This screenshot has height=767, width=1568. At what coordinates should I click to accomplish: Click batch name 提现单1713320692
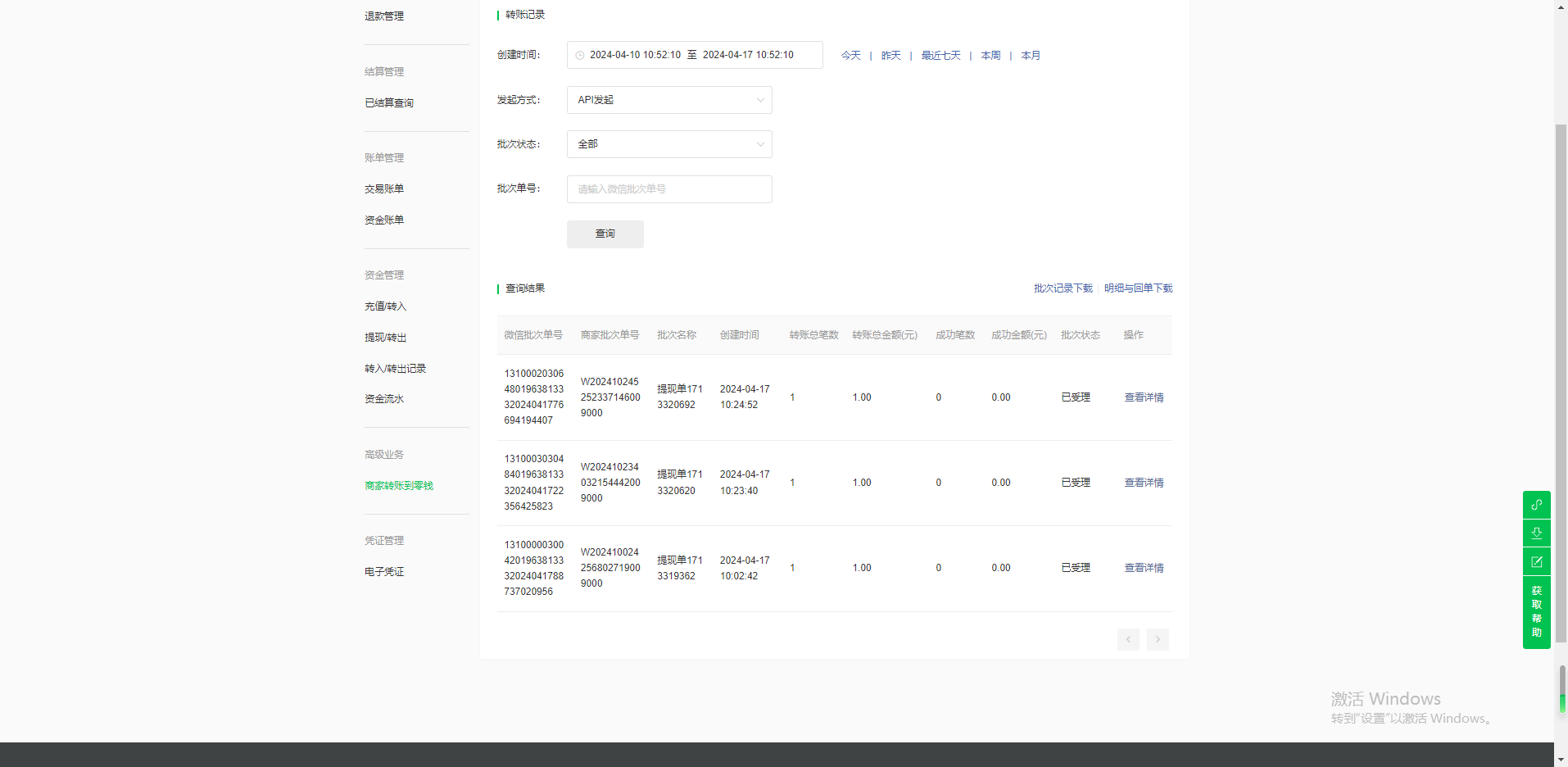click(x=680, y=397)
